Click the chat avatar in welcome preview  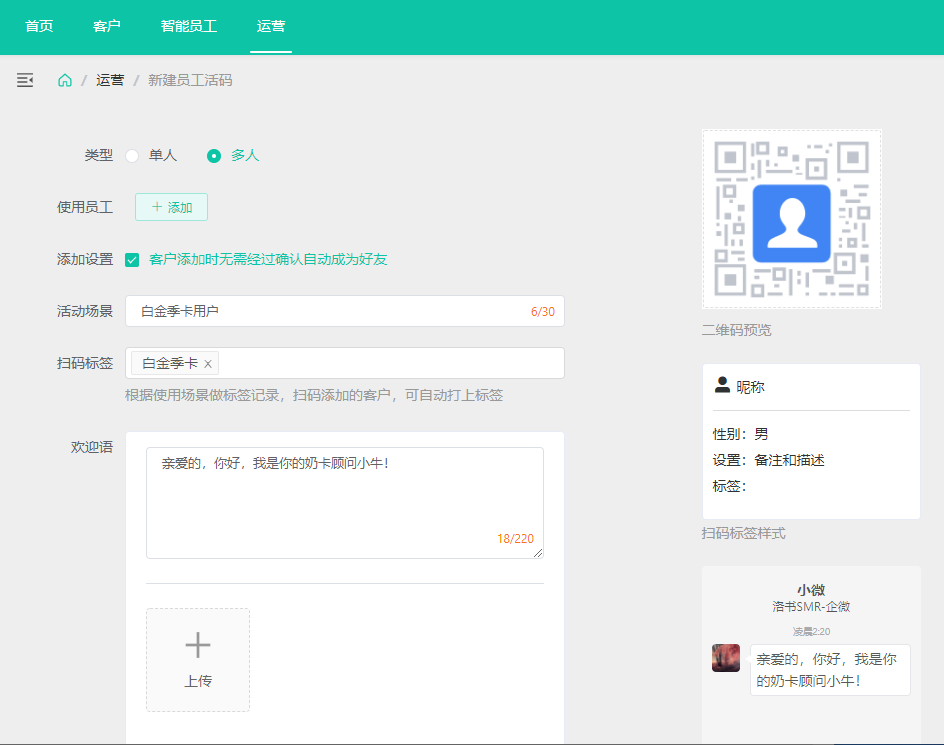(725, 658)
